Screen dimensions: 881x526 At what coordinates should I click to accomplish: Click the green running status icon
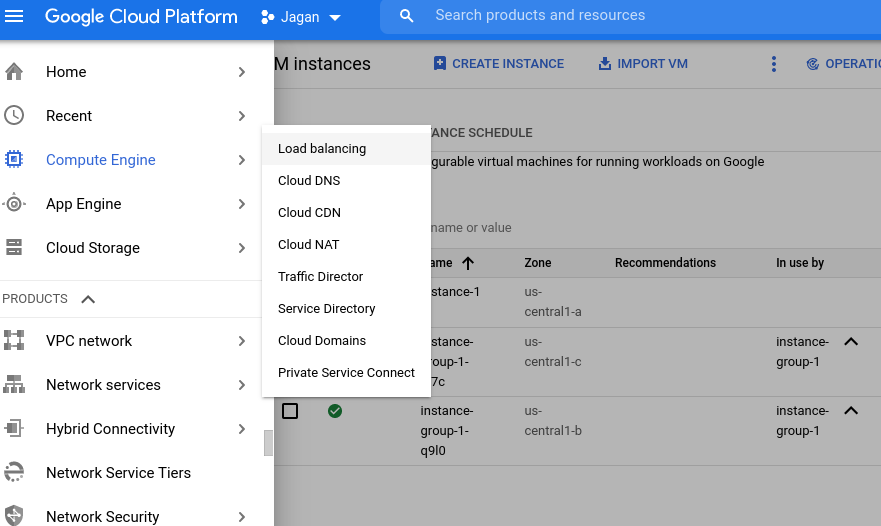pyautogui.click(x=335, y=411)
